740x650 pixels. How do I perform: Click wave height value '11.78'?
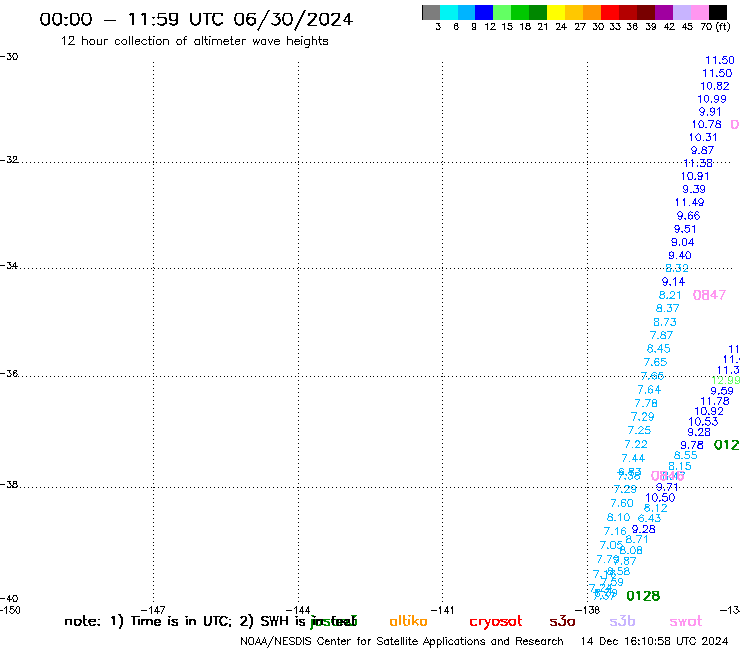(715, 401)
